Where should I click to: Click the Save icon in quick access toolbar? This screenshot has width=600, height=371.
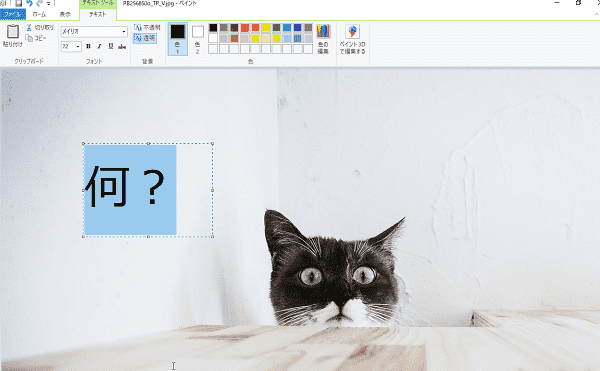tap(19, 3)
